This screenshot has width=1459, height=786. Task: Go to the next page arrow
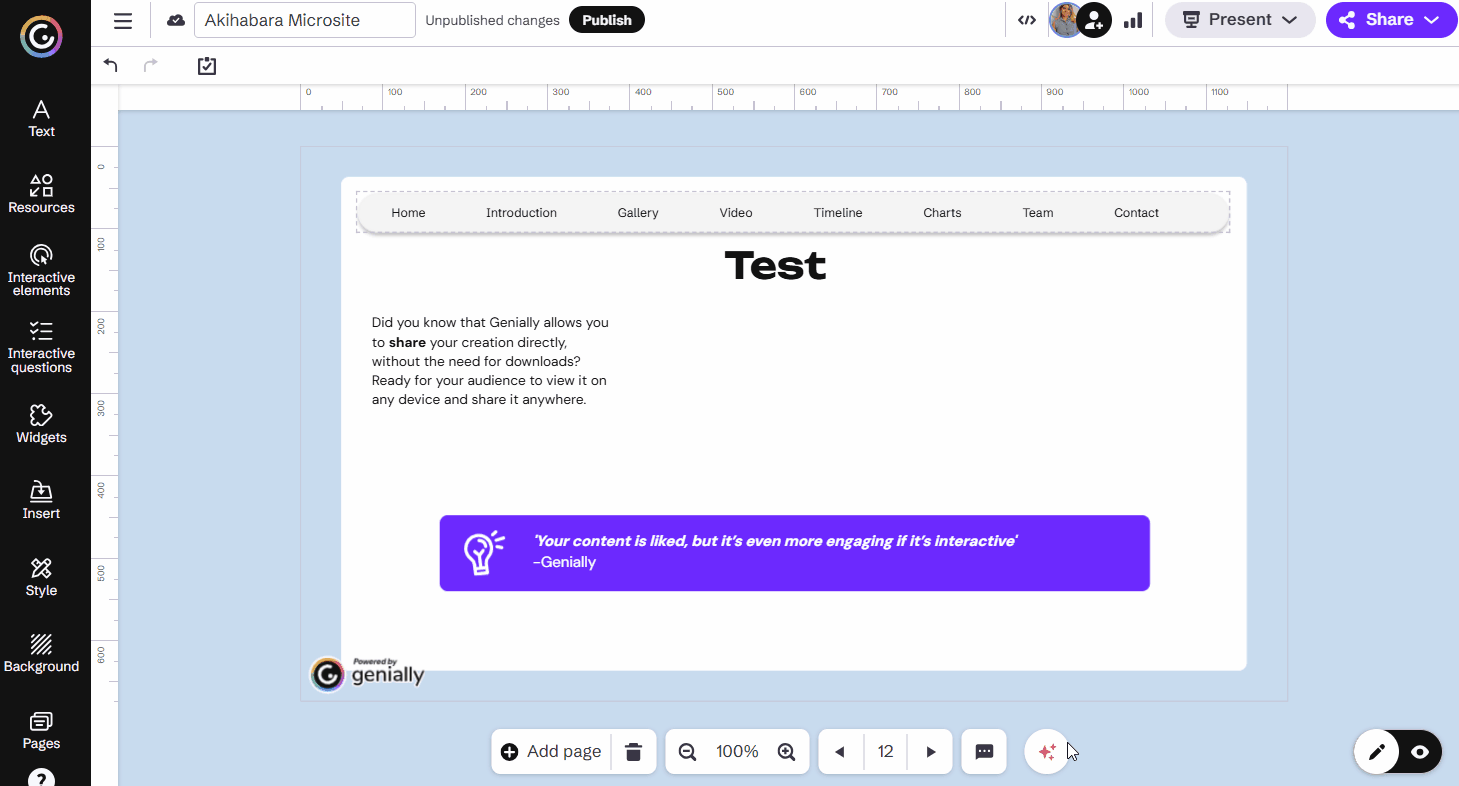[931, 752]
